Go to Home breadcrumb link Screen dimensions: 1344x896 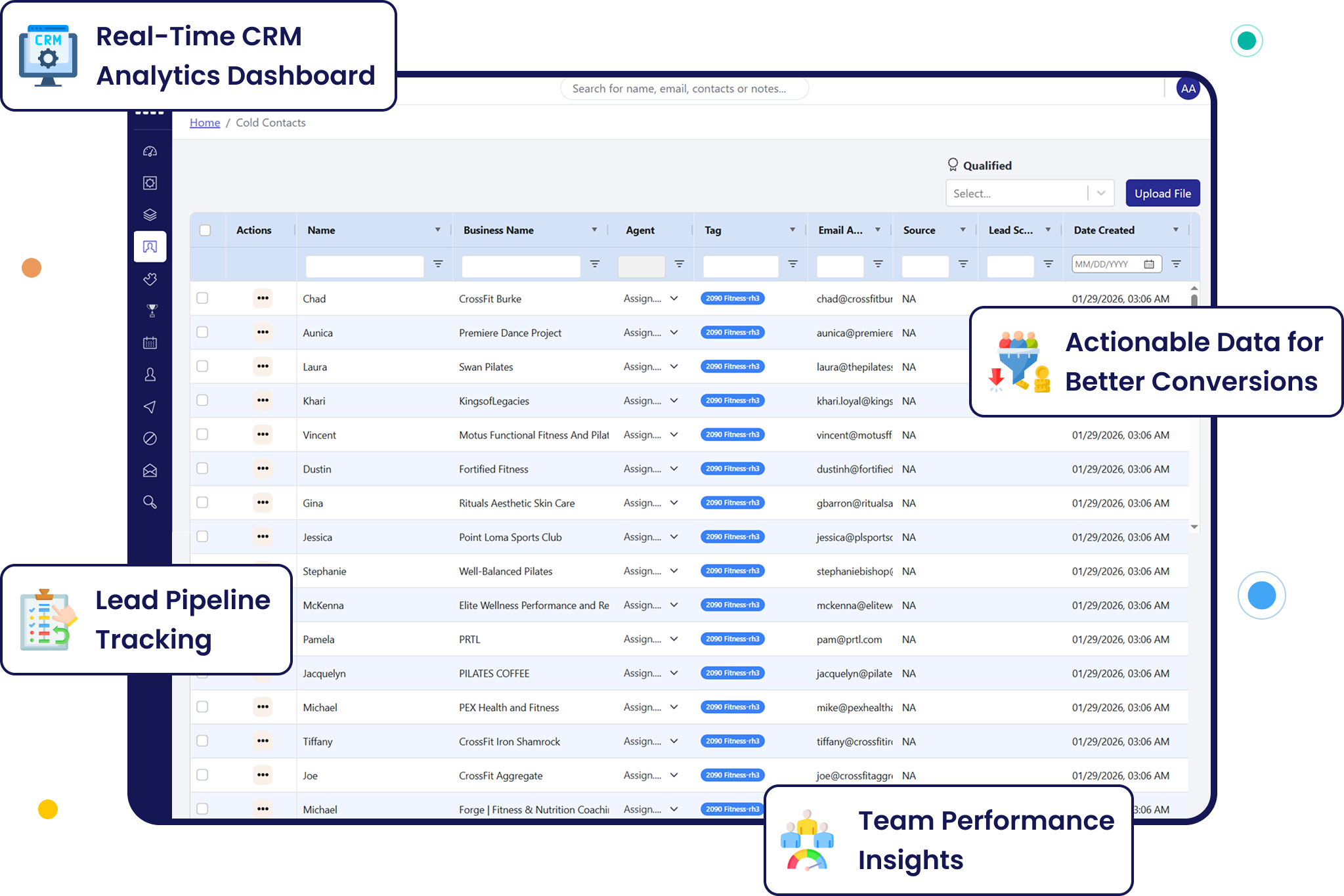point(205,123)
